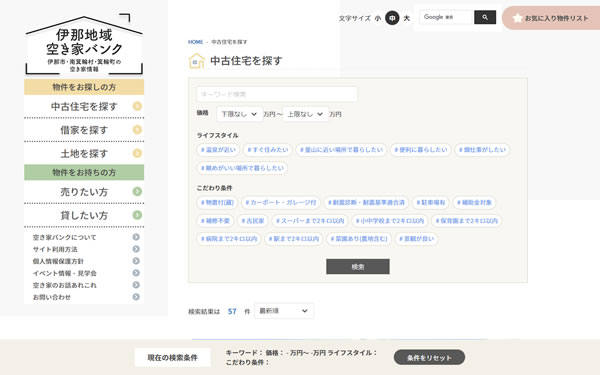Click the 現在の検索条件 button

tap(173, 357)
